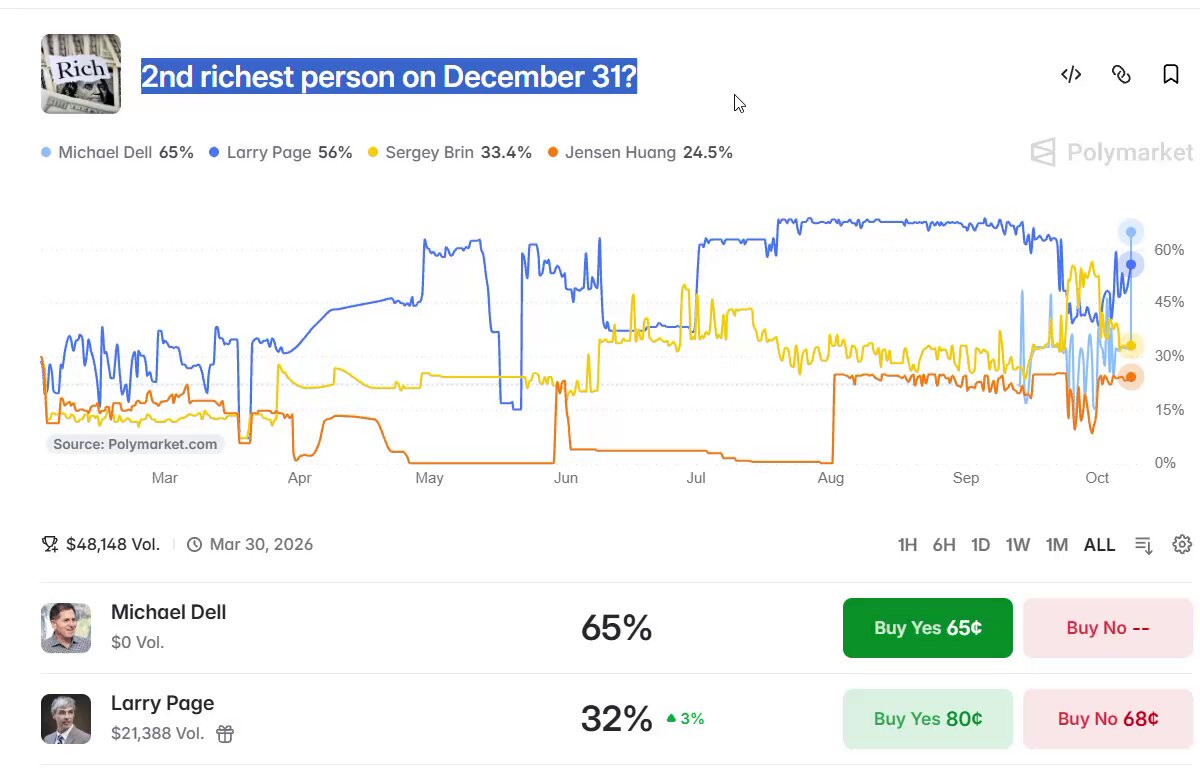The width and height of the screenshot is (1200, 768).
Task: Click the chart sort filter icon
Action: (x=1144, y=545)
